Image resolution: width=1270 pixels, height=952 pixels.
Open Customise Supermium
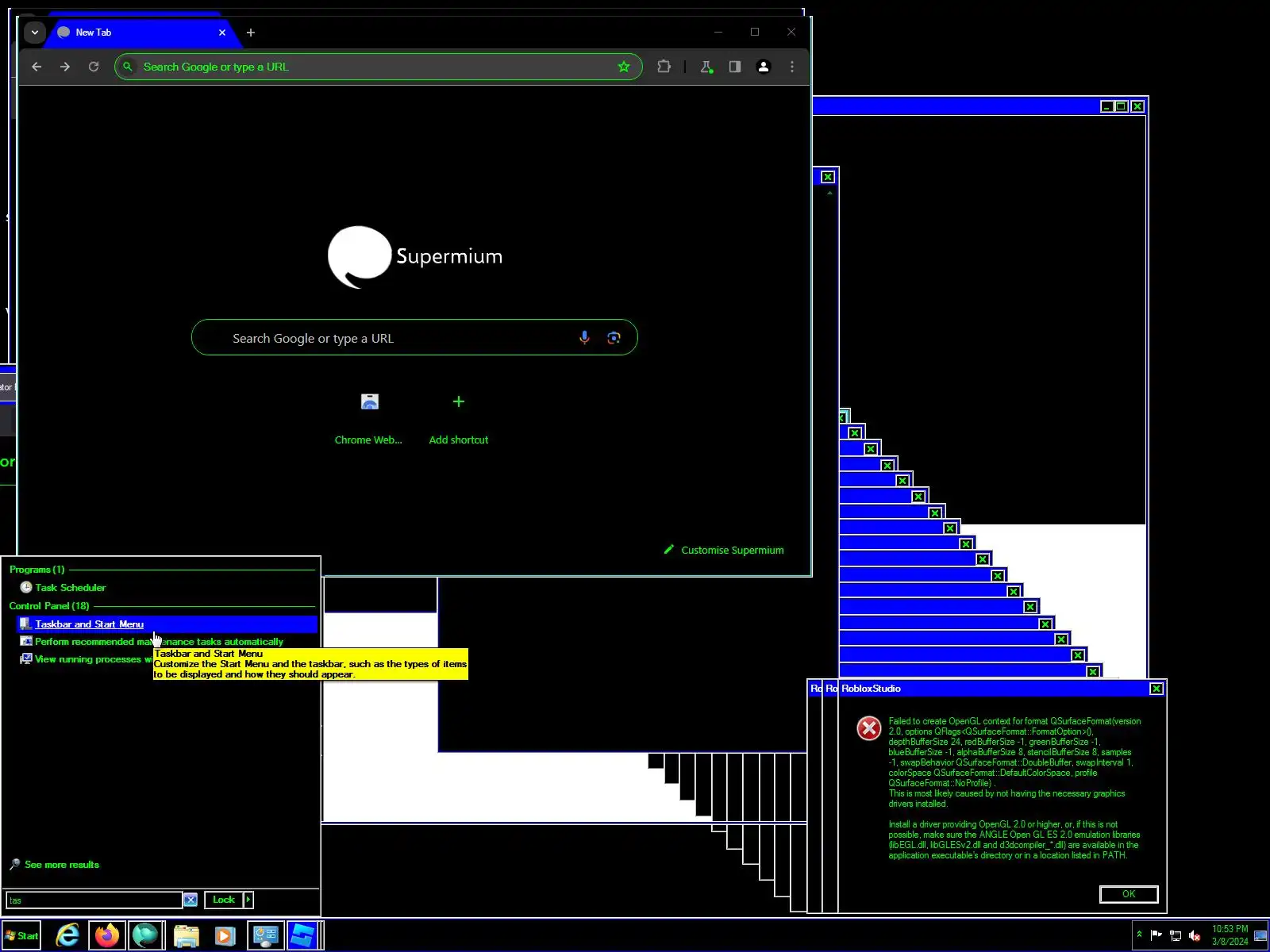pyautogui.click(x=724, y=550)
